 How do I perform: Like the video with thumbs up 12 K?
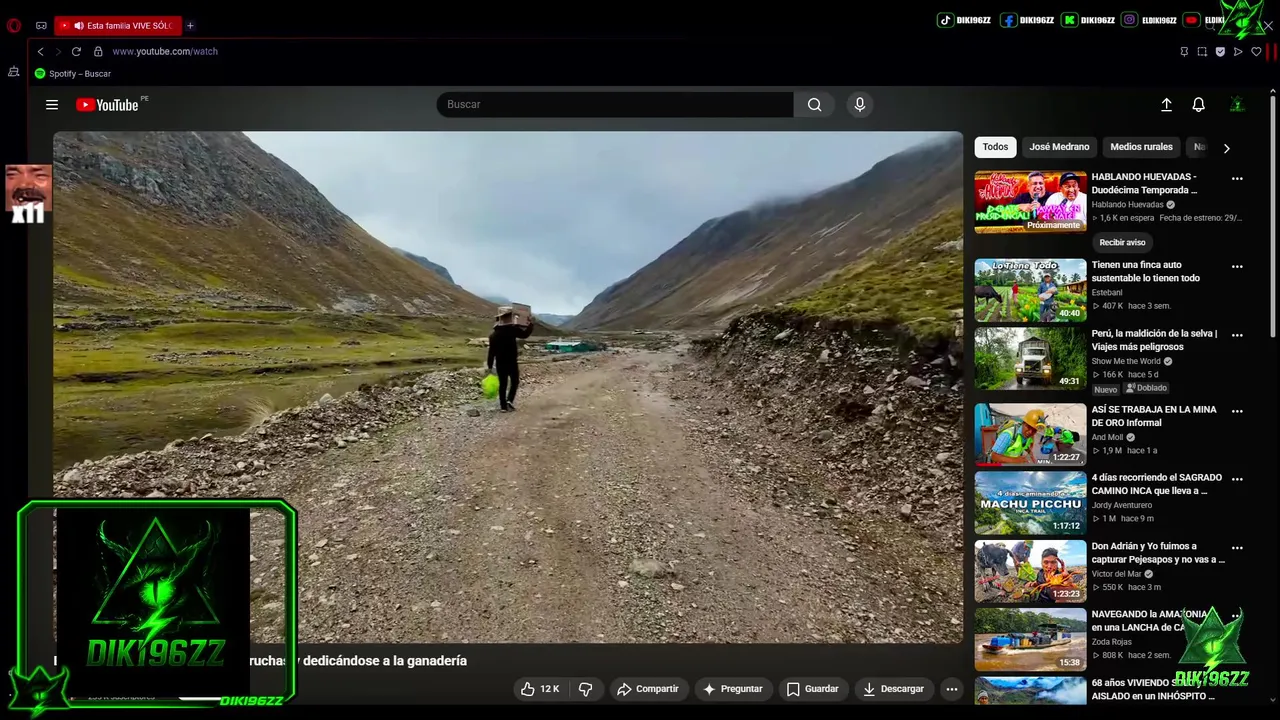click(x=540, y=689)
